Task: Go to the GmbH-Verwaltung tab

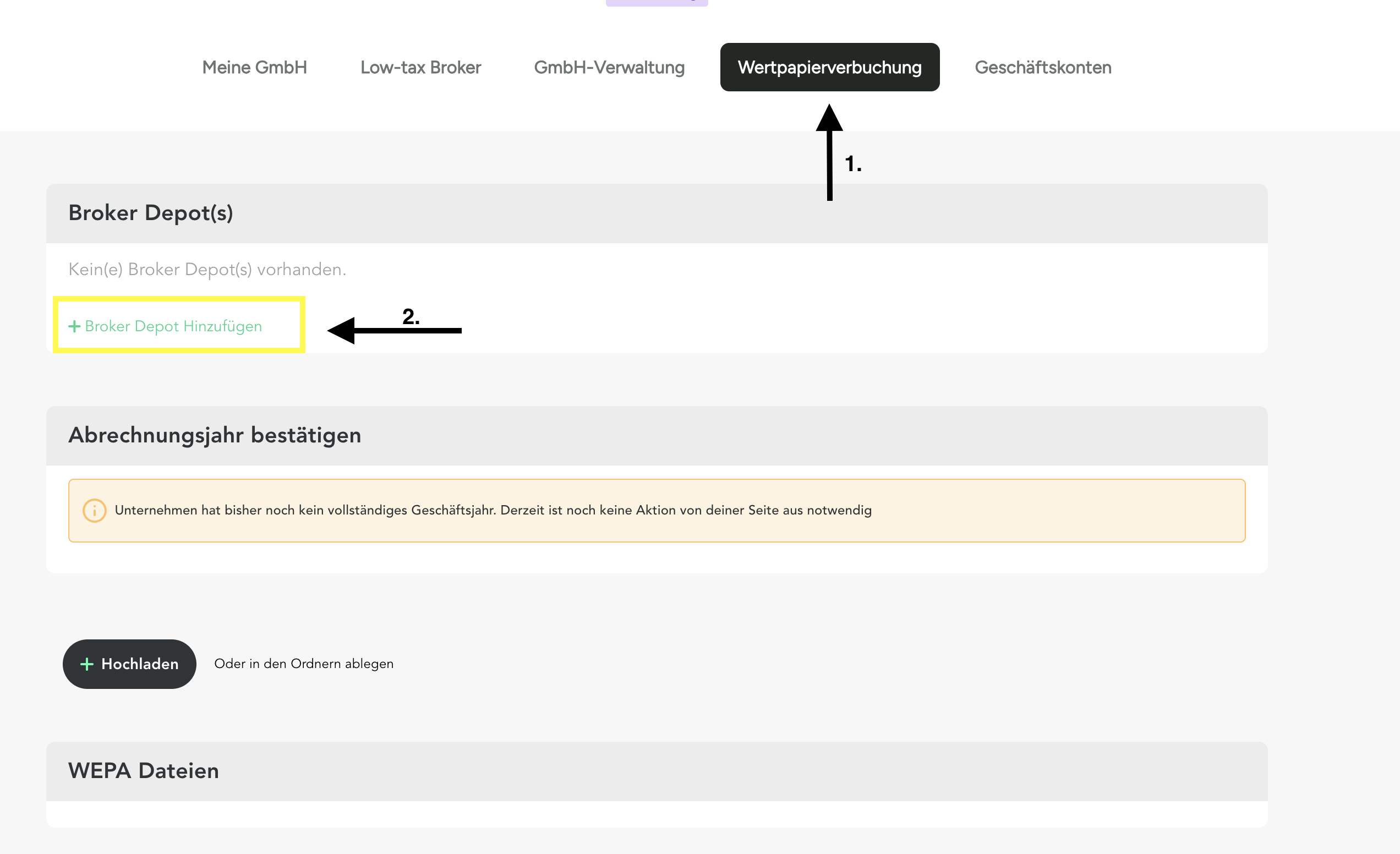Action: 609,68
